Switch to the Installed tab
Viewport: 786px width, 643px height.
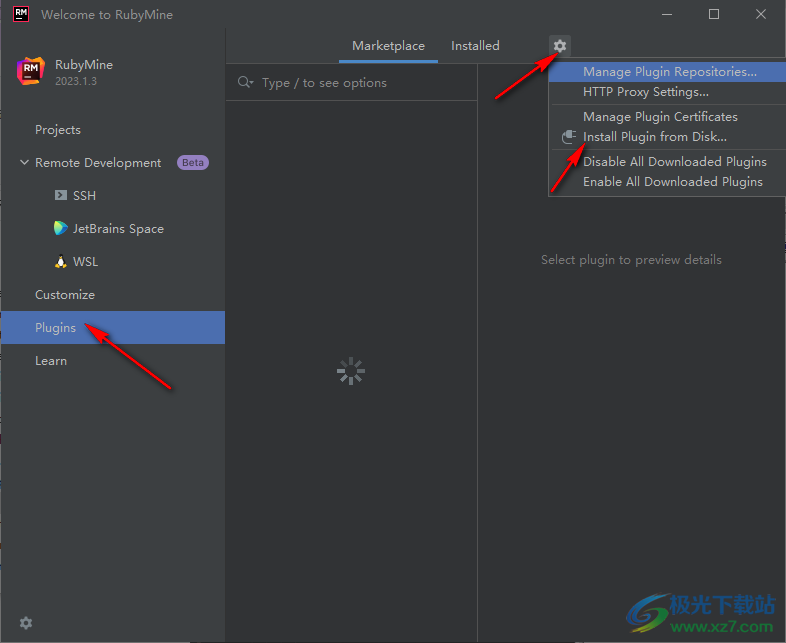click(475, 46)
